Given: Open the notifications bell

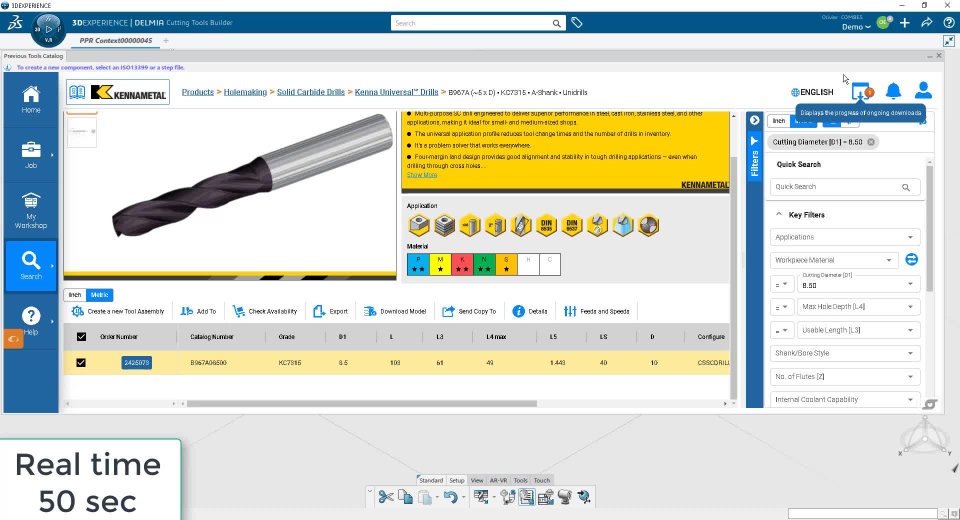Looking at the screenshot, I should [x=893, y=91].
